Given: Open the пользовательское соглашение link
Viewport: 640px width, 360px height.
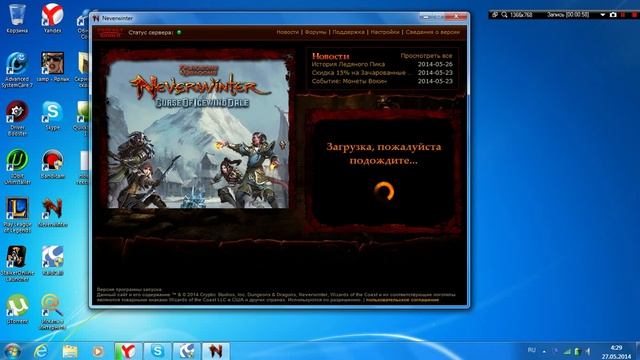Looking at the screenshot, I should click(x=402, y=300).
